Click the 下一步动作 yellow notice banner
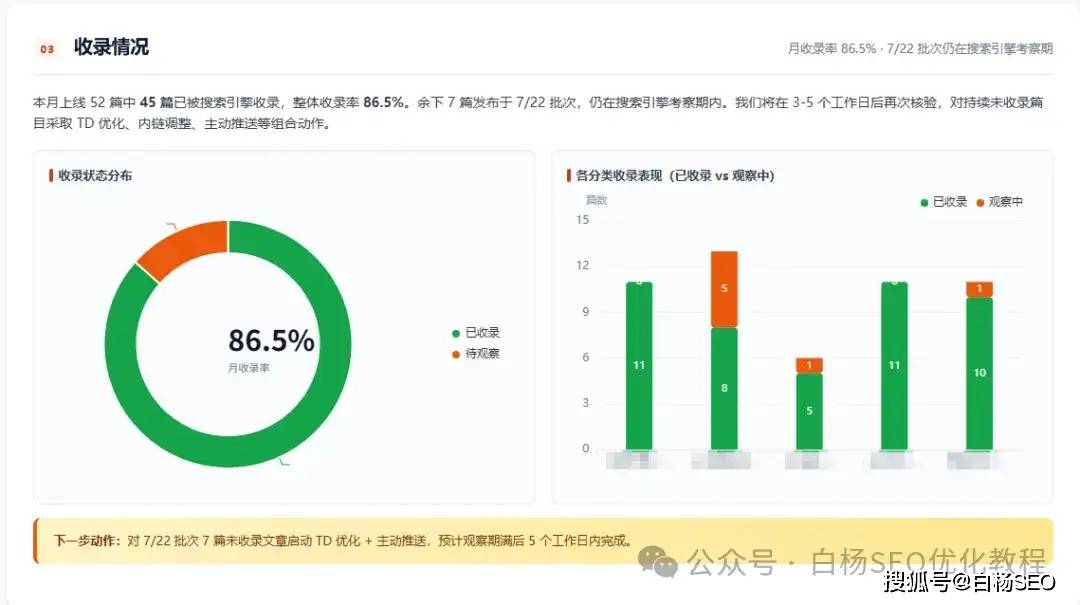The image size is (1080, 605). pos(543,541)
